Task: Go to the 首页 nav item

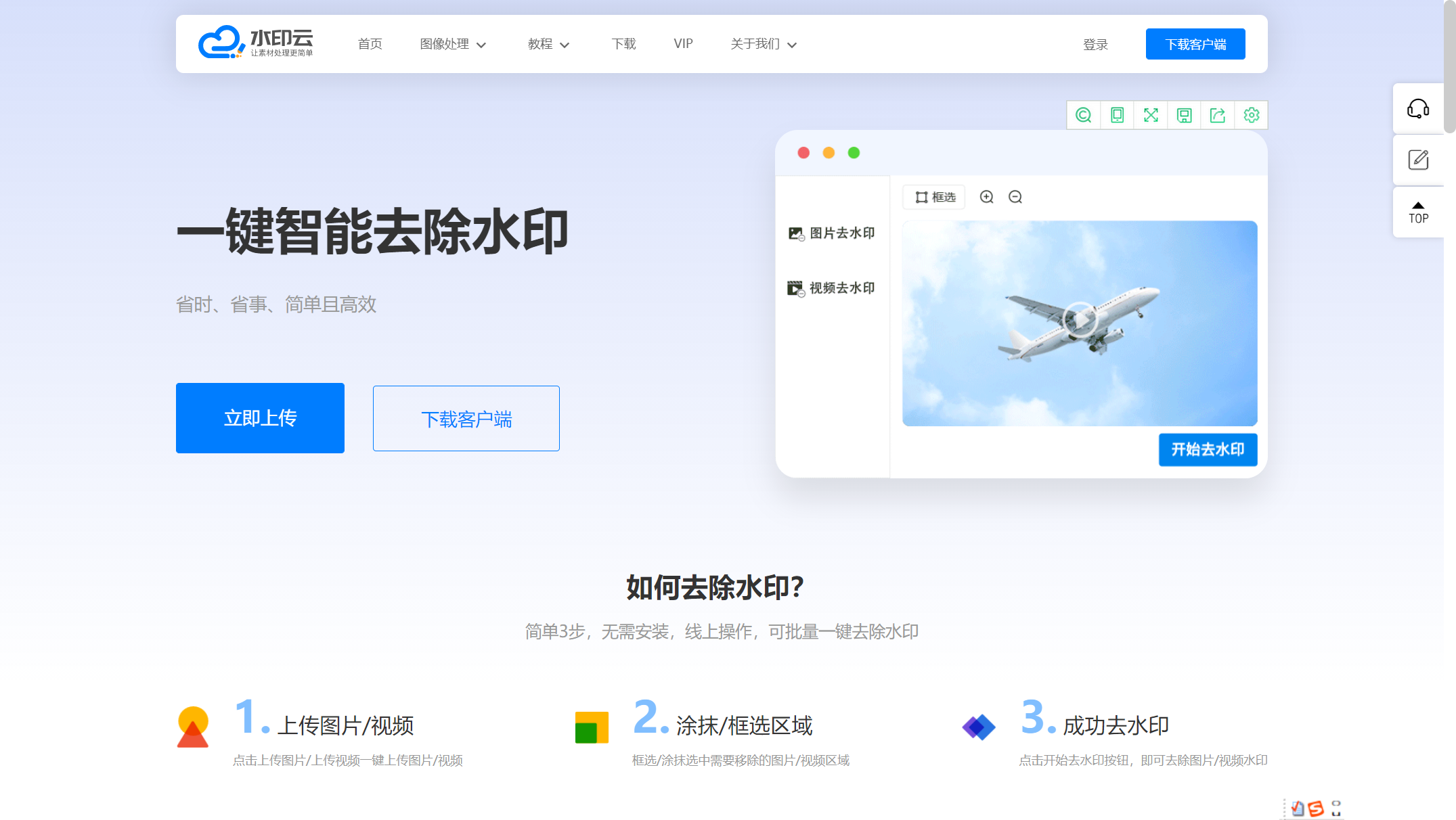Action: [370, 44]
